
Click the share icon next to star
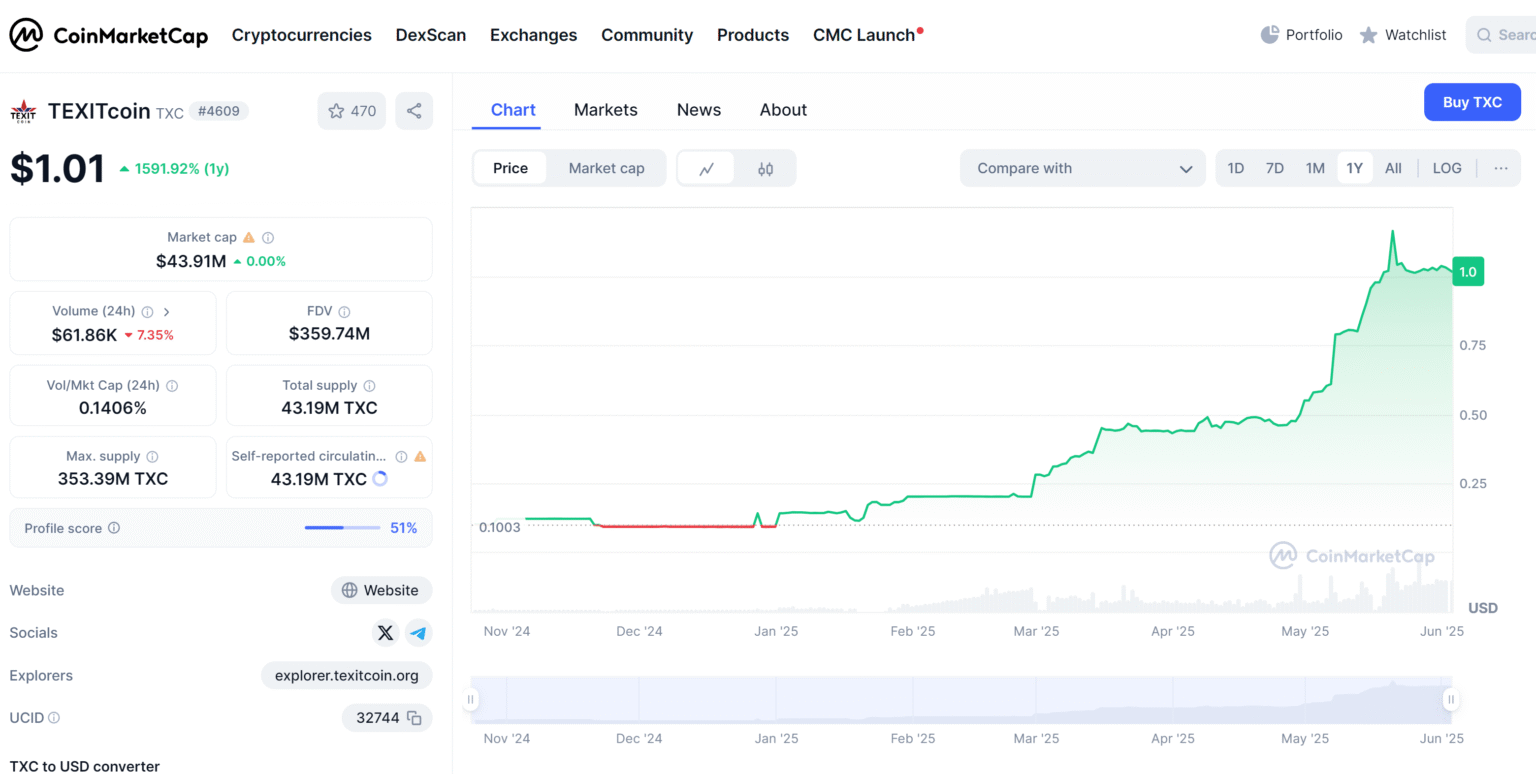(x=414, y=111)
